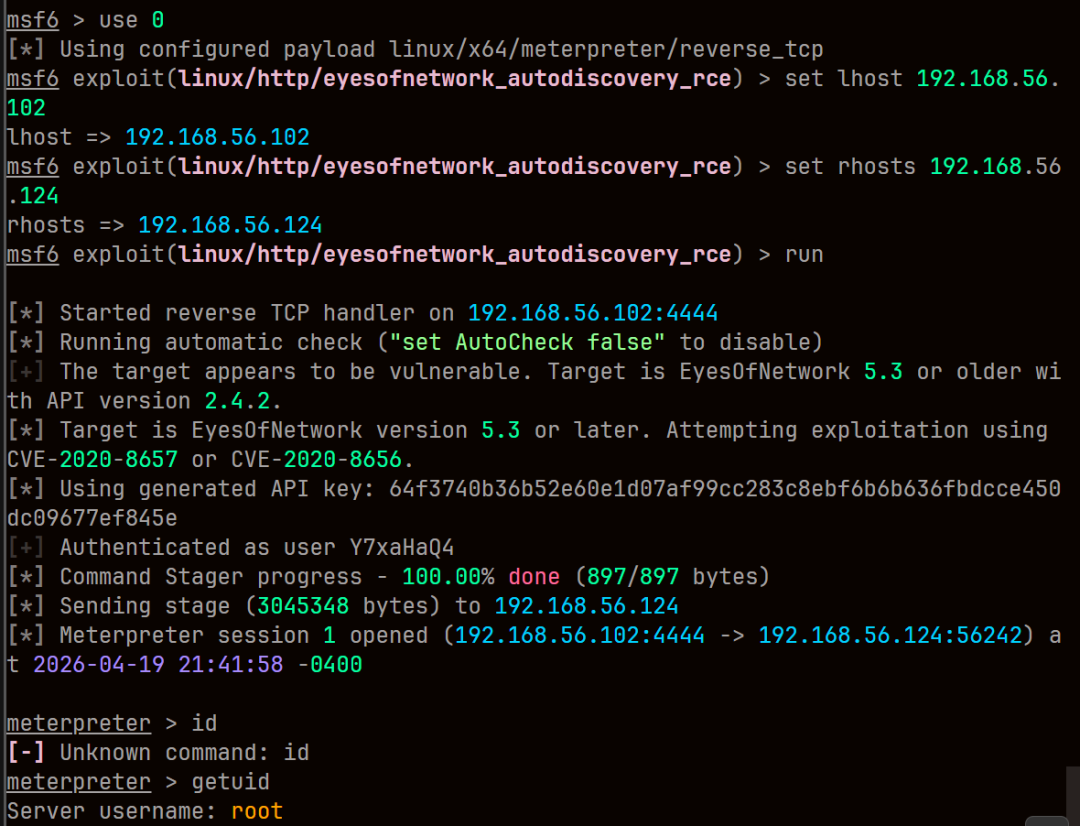Click API version value '2.4.2'
The width and height of the screenshot is (1080, 826).
[237, 401]
